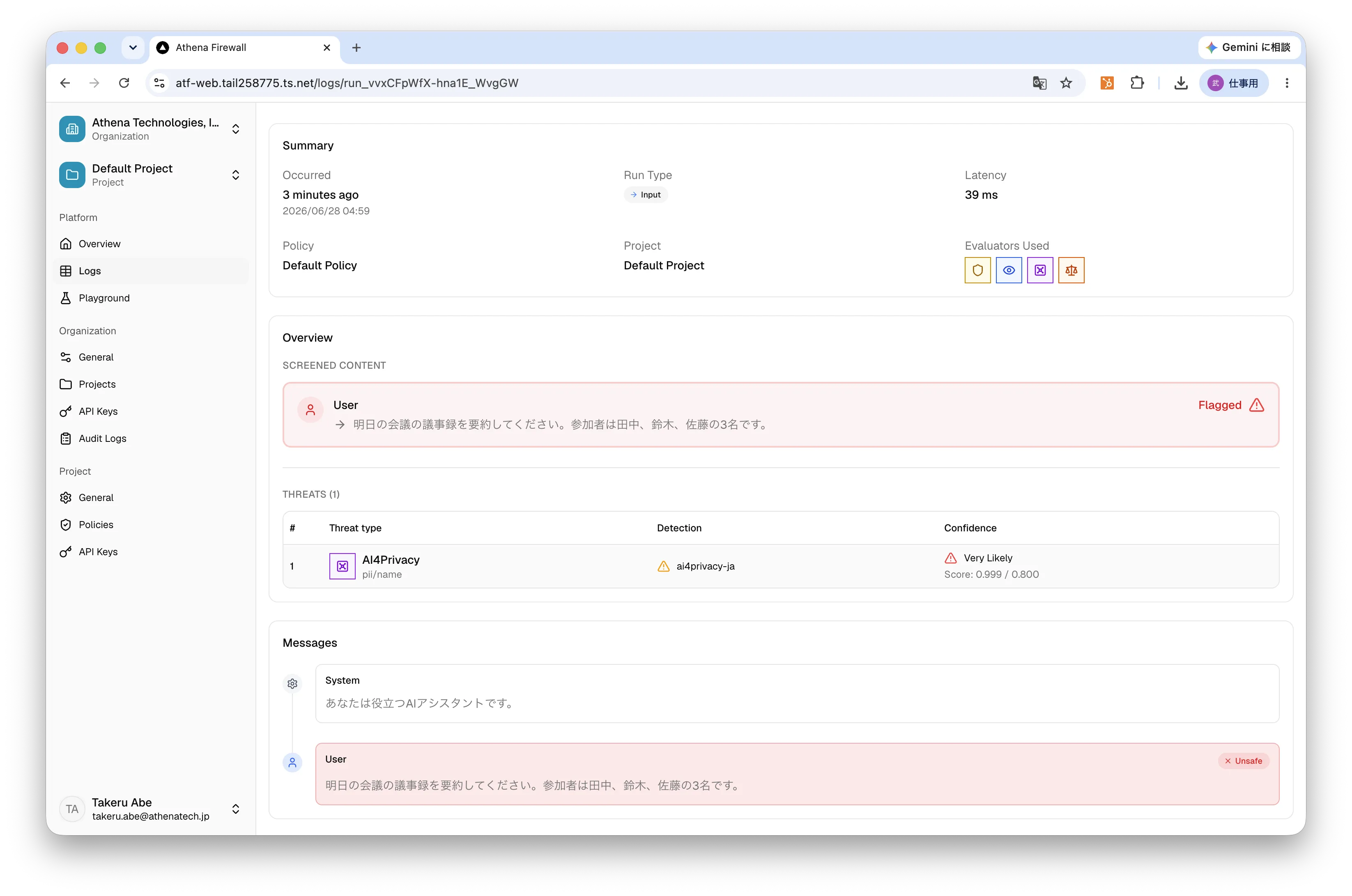Expand the Athena Technologies organization switcher

coord(235,129)
